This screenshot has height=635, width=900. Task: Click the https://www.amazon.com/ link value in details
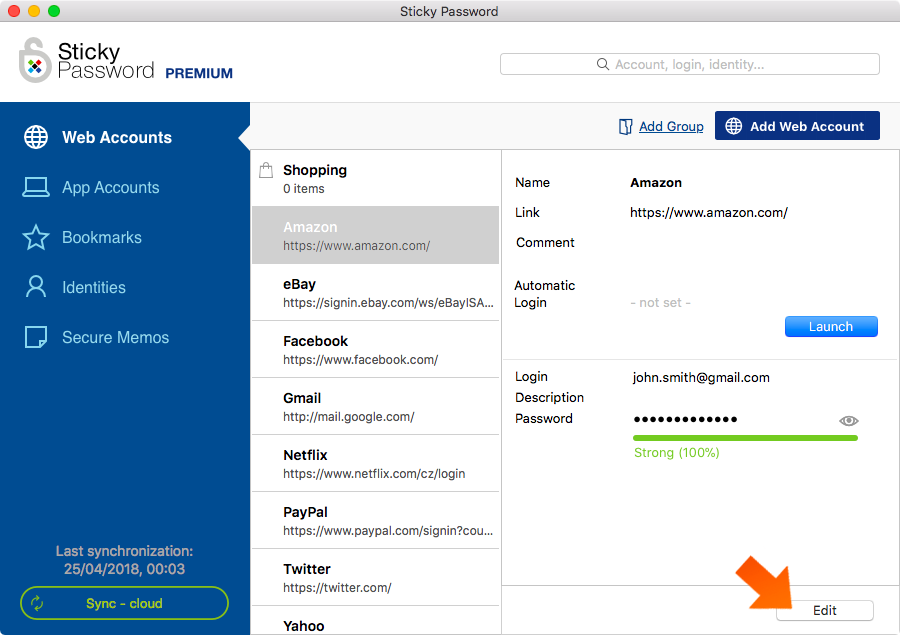pyautogui.click(x=709, y=212)
